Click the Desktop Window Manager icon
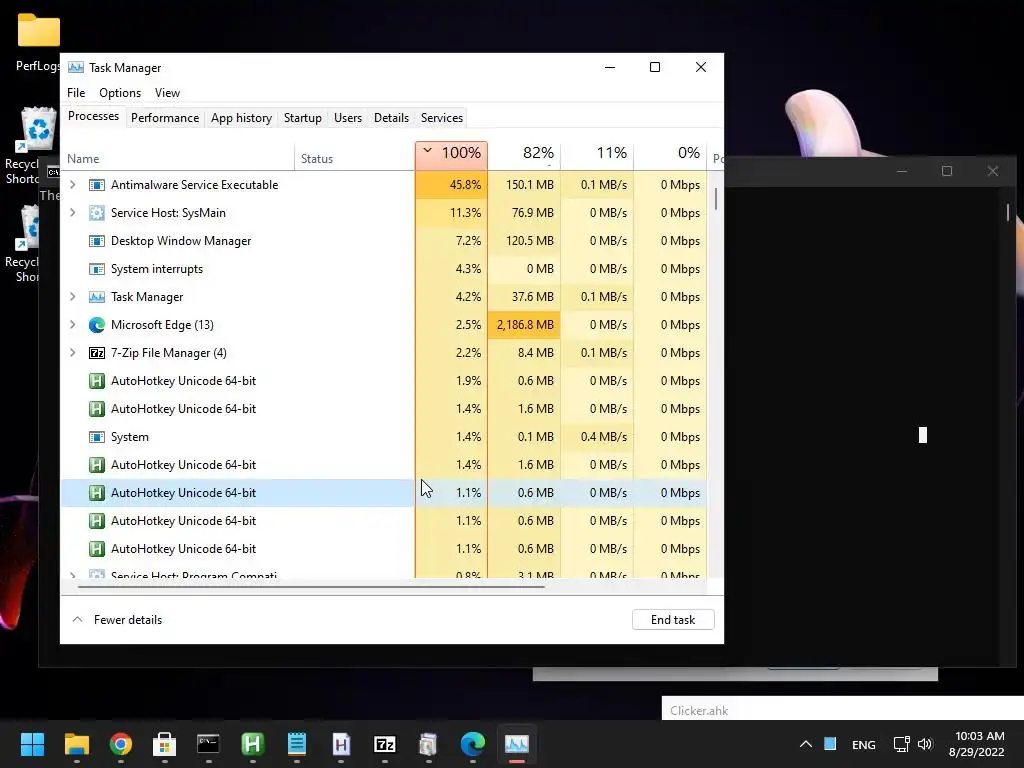 [97, 241]
